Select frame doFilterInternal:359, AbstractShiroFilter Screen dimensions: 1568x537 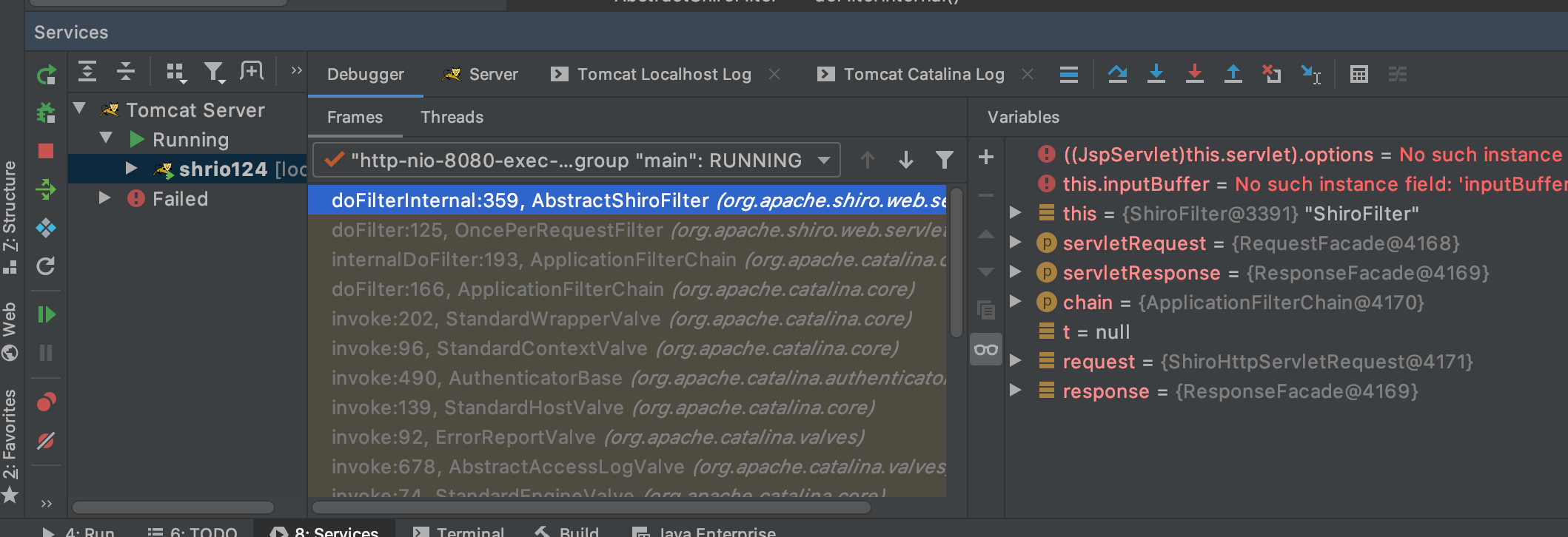[x=627, y=200]
